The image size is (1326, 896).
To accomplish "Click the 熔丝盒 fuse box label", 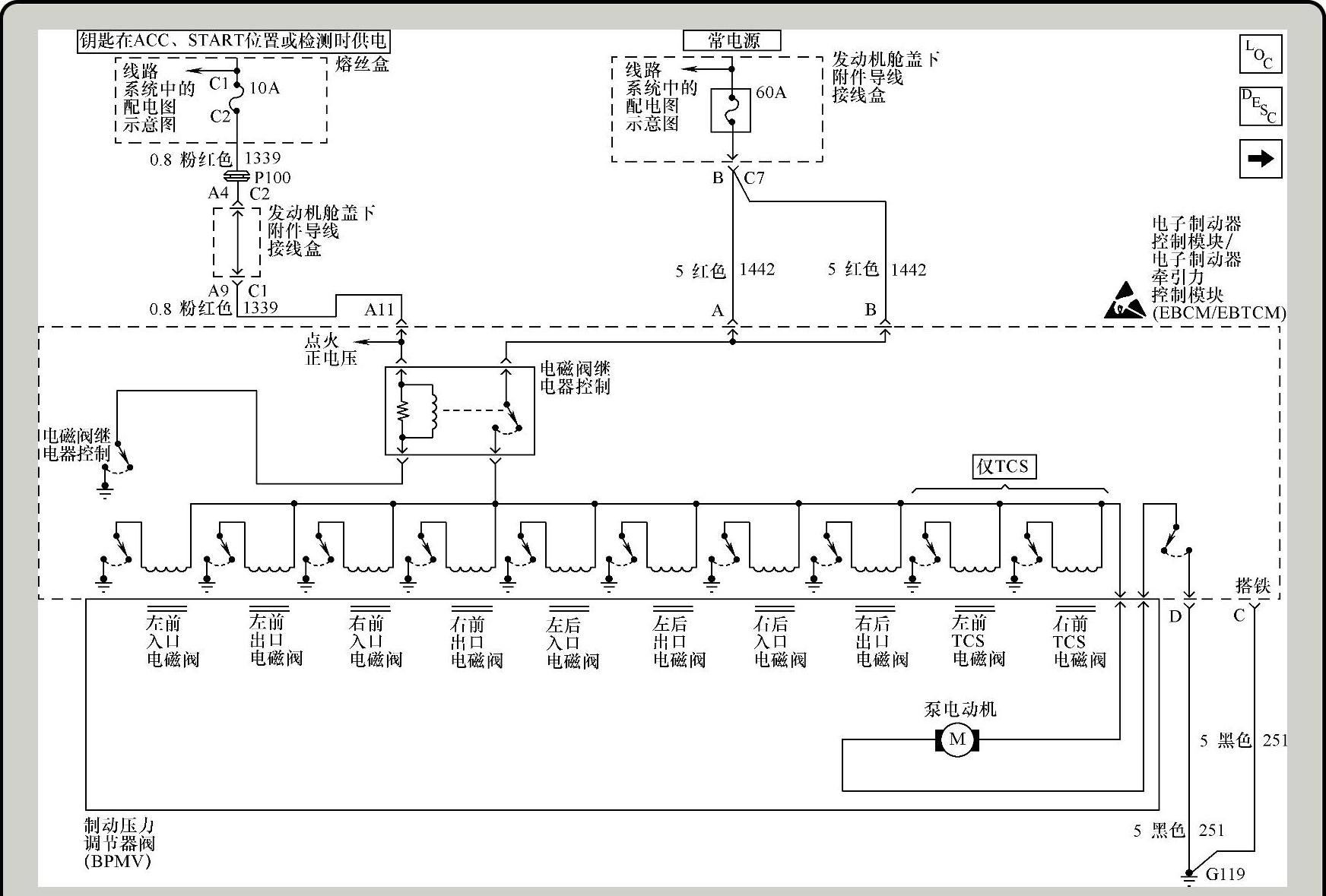I will 362,65.
